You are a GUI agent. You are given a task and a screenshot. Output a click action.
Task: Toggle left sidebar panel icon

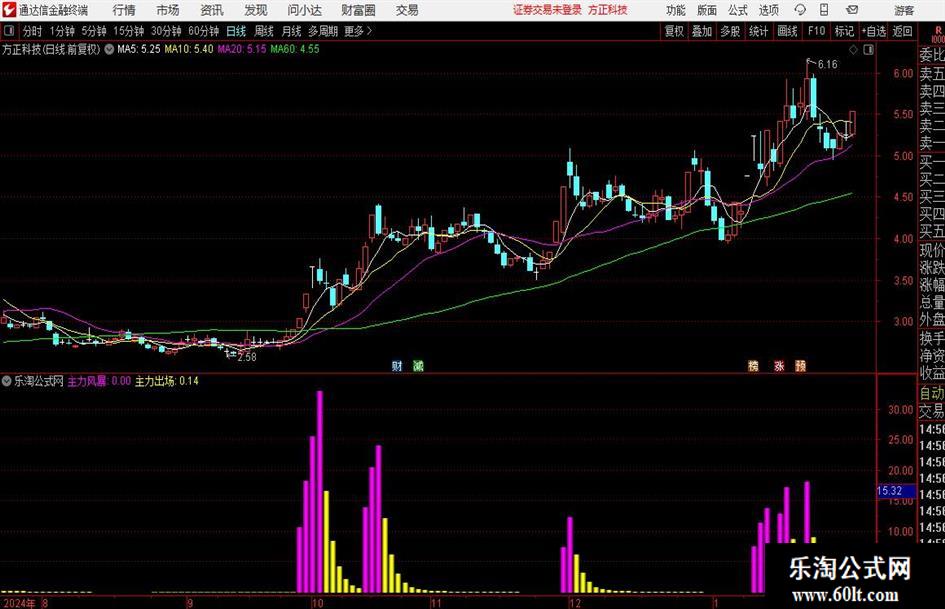coord(9,31)
